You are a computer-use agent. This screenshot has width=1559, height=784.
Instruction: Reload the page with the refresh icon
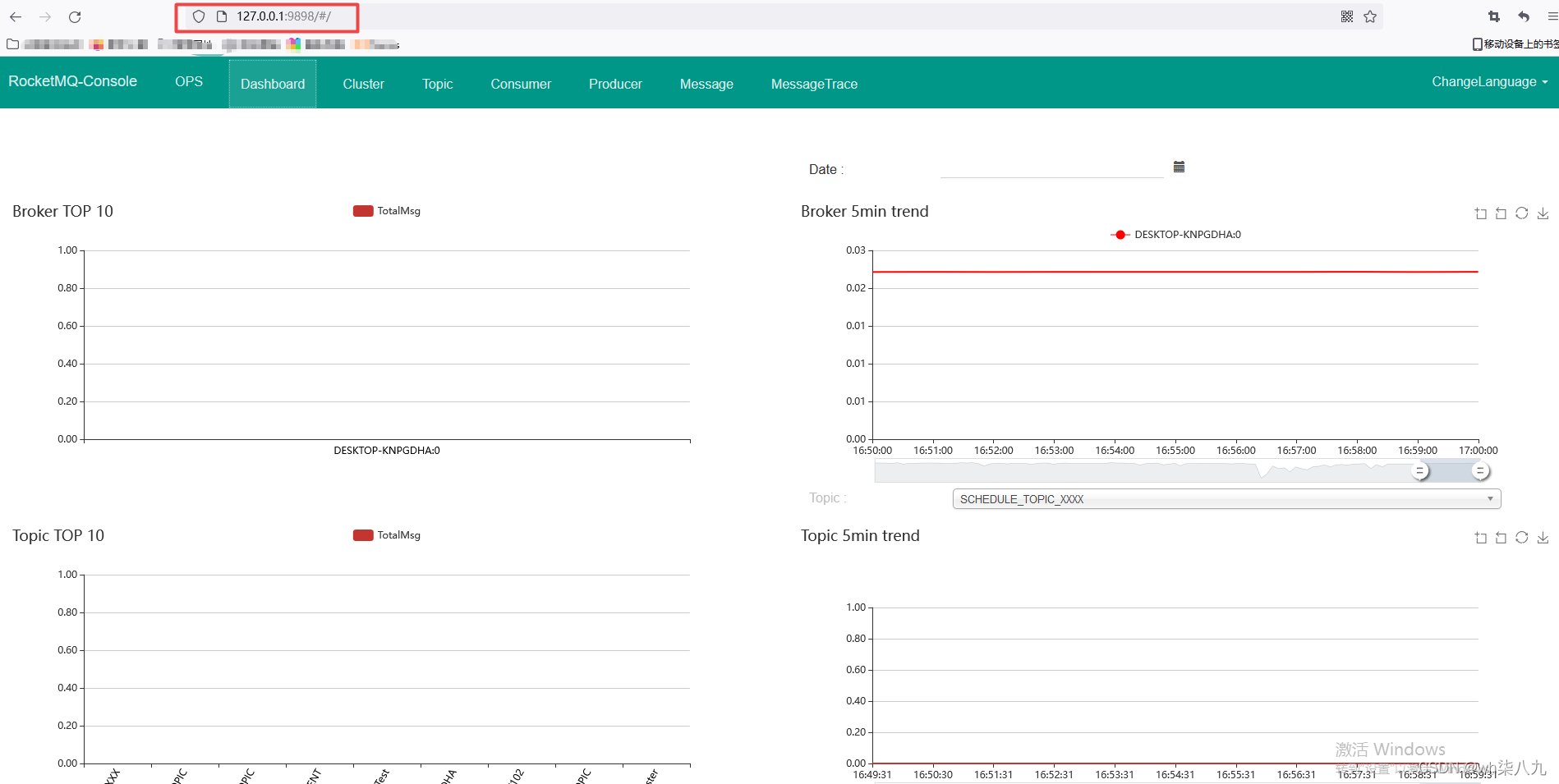pos(75,16)
